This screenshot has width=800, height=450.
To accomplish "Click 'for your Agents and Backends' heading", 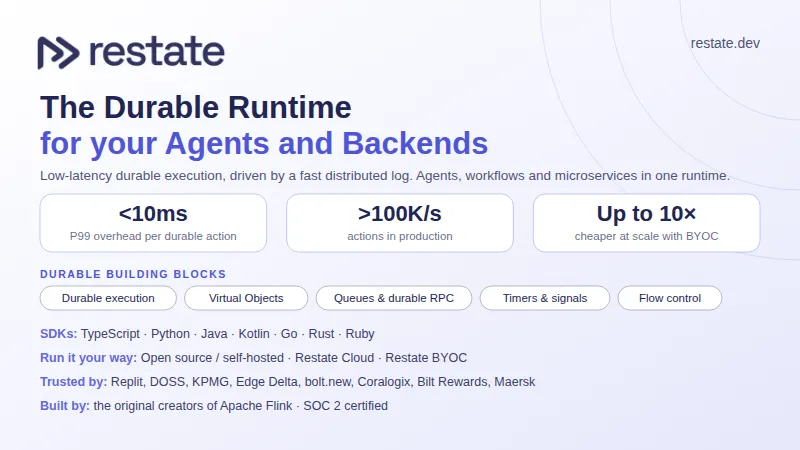I will (264, 143).
